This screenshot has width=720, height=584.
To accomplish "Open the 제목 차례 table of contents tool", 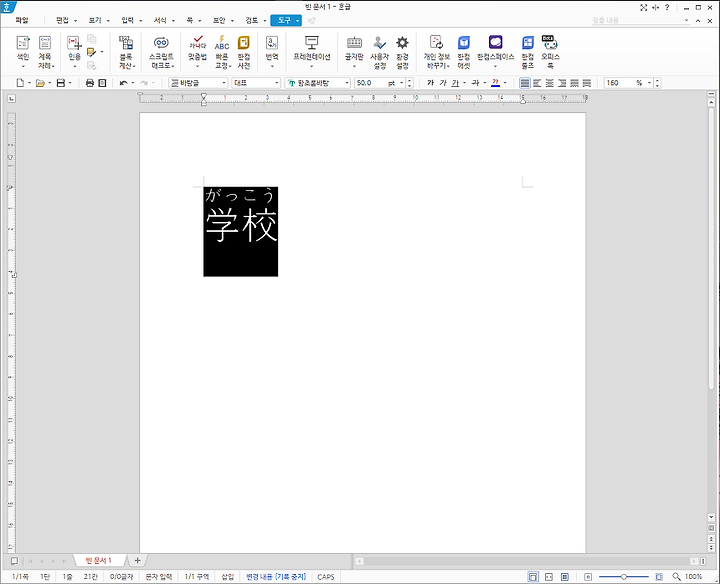I will (45, 51).
